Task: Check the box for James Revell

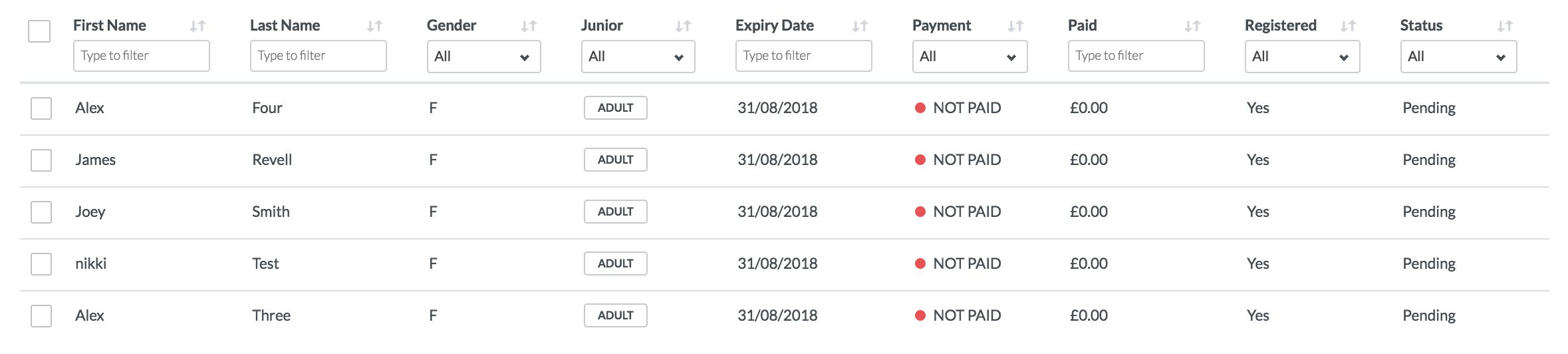Action: [x=41, y=160]
